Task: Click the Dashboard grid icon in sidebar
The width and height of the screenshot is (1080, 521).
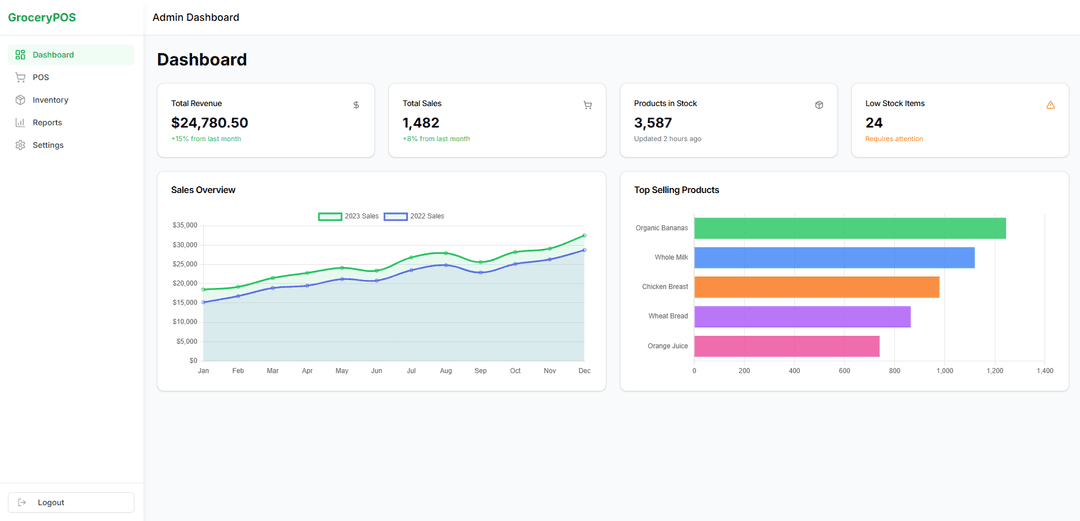Action: [x=21, y=55]
